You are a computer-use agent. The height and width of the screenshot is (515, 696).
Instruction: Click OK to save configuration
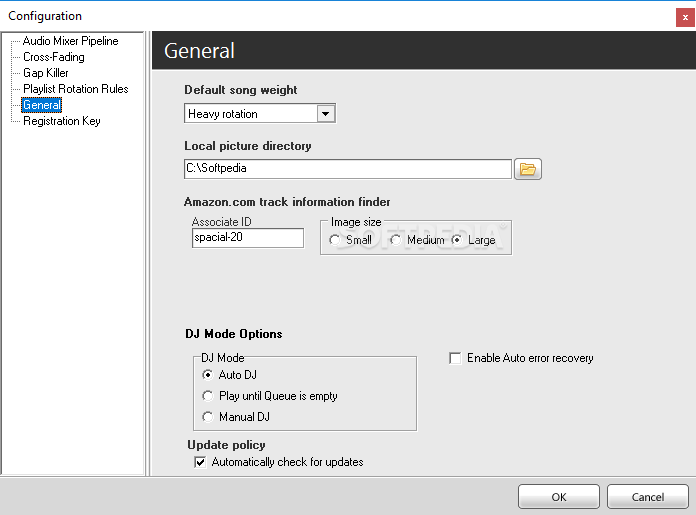[559, 497]
